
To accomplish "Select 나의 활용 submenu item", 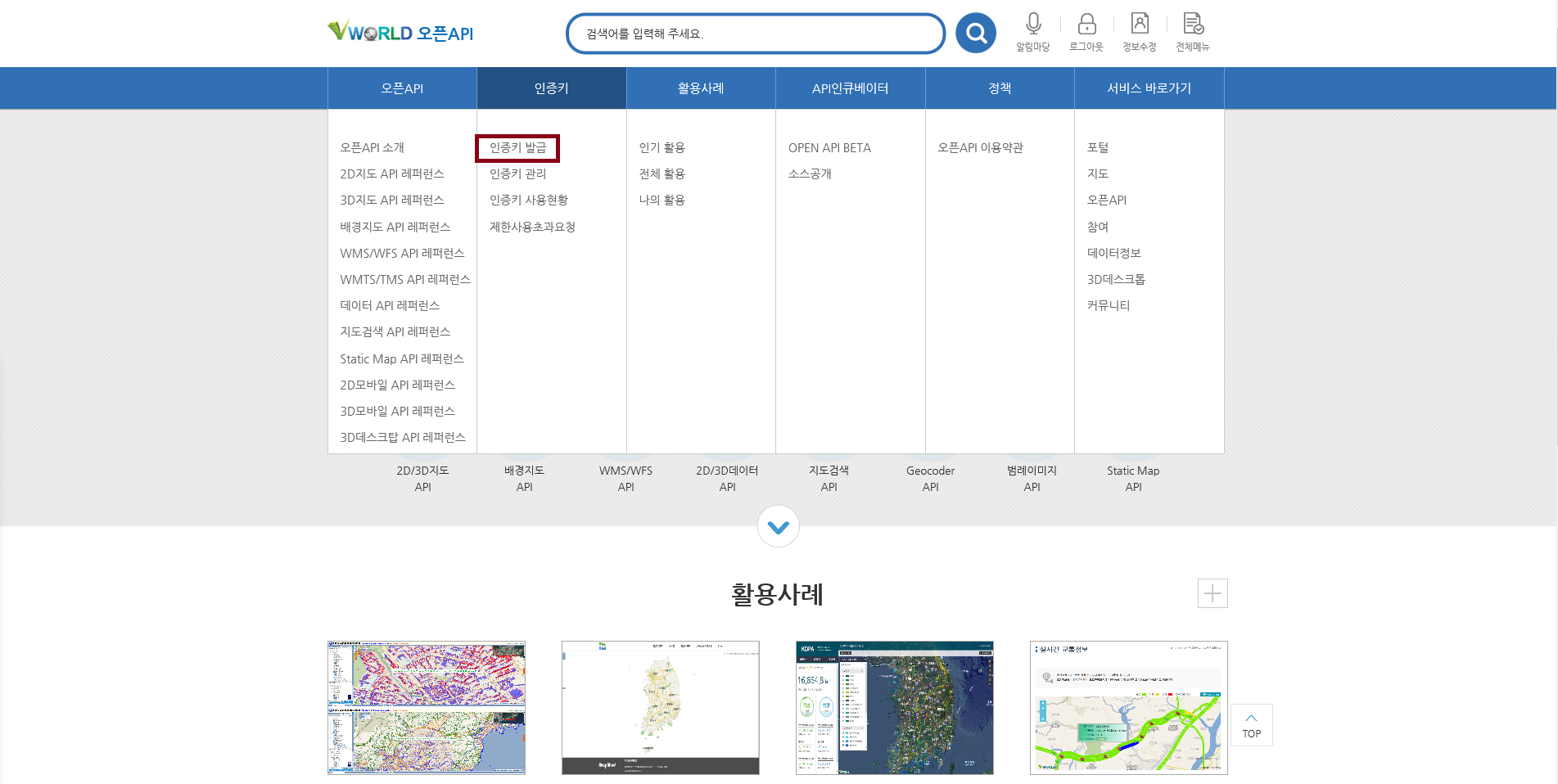I will pyautogui.click(x=662, y=201).
